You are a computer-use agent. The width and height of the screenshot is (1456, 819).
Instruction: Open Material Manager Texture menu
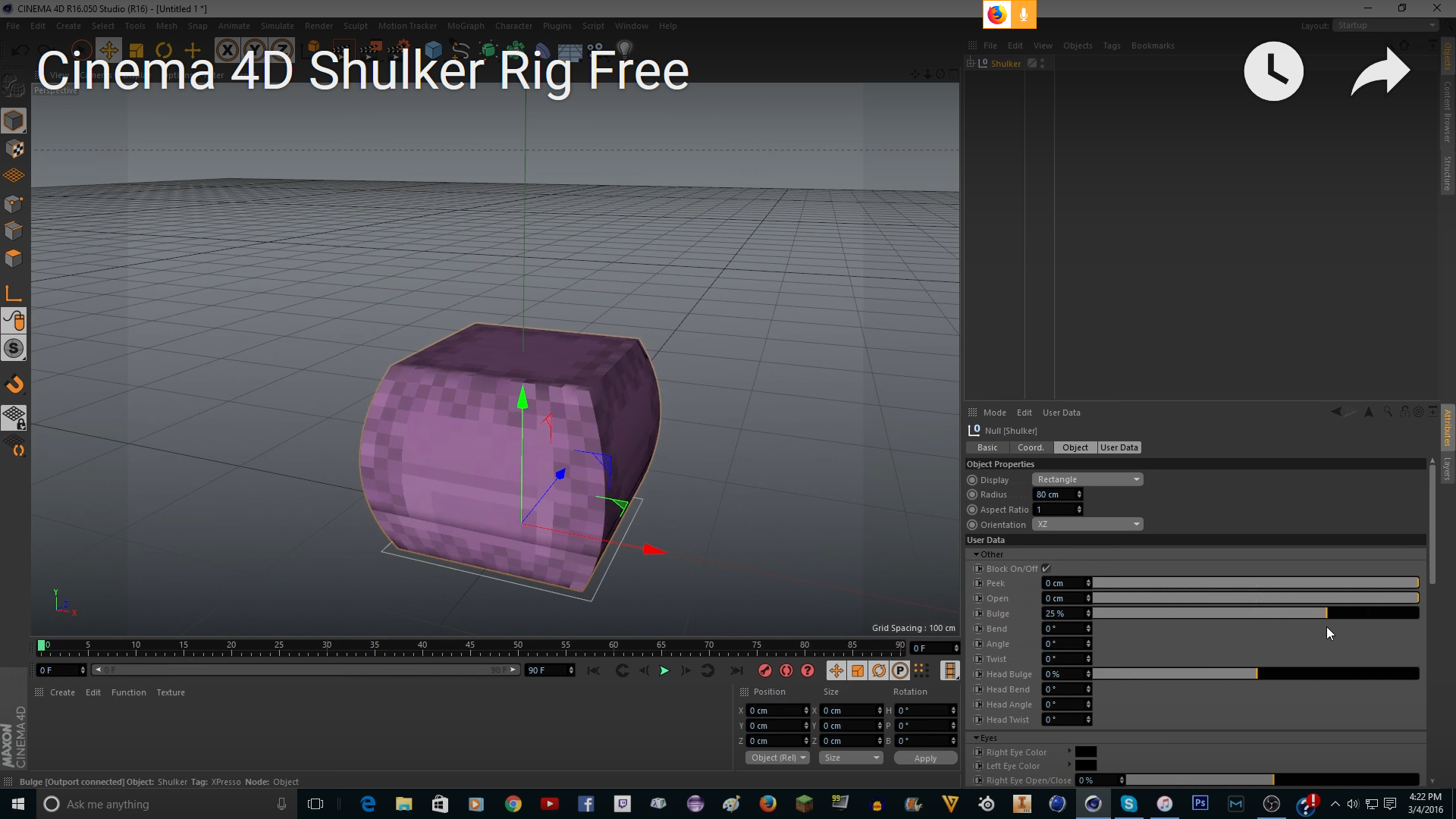click(x=171, y=692)
